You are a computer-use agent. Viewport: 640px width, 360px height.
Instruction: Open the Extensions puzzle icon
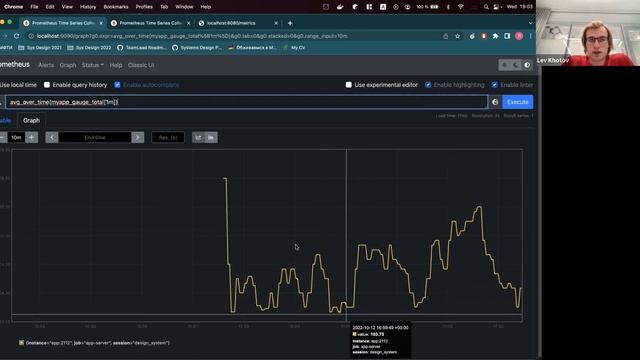(496, 36)
